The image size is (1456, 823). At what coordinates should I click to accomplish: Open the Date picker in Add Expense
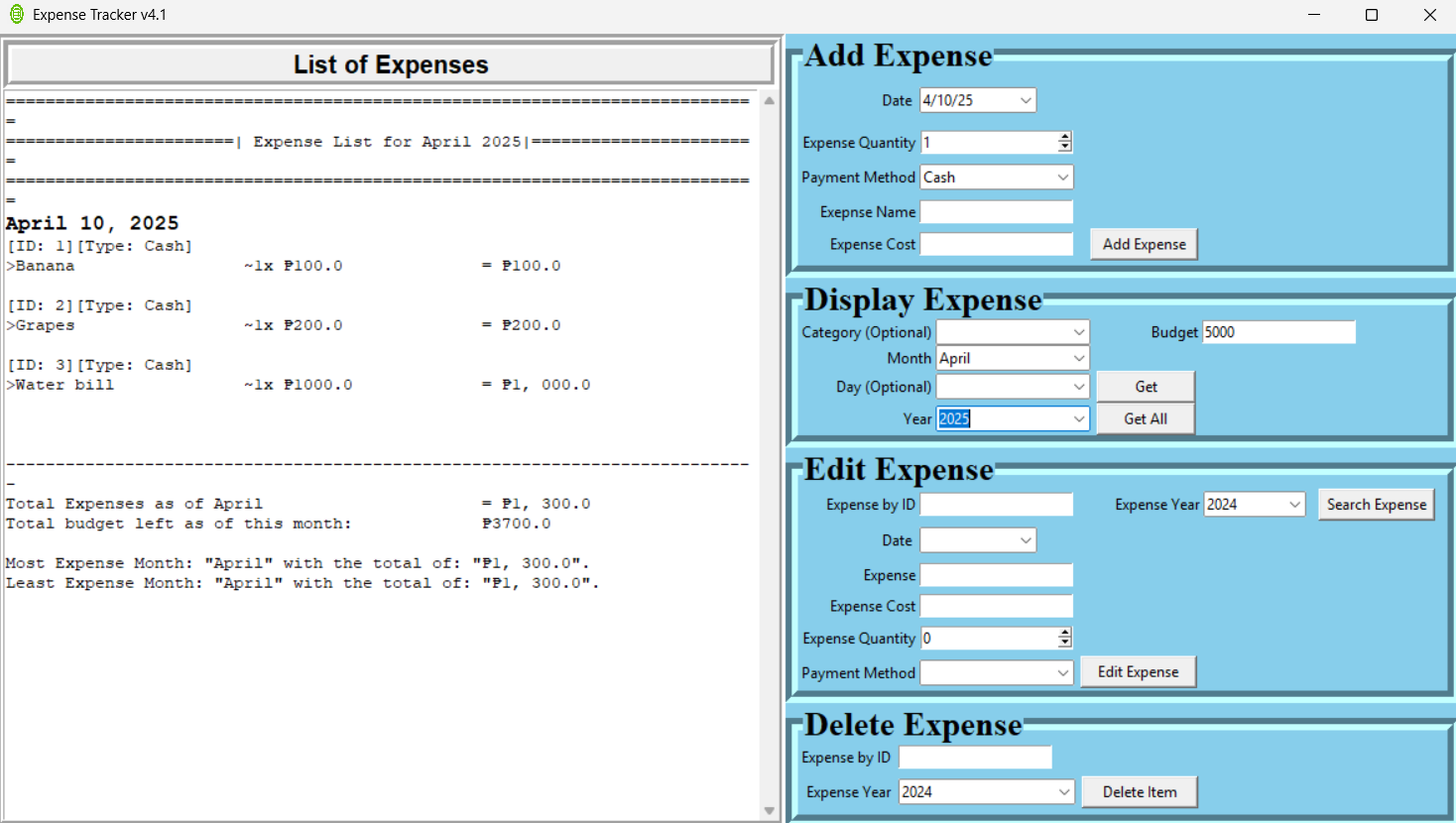click(x=1026, y=100)
